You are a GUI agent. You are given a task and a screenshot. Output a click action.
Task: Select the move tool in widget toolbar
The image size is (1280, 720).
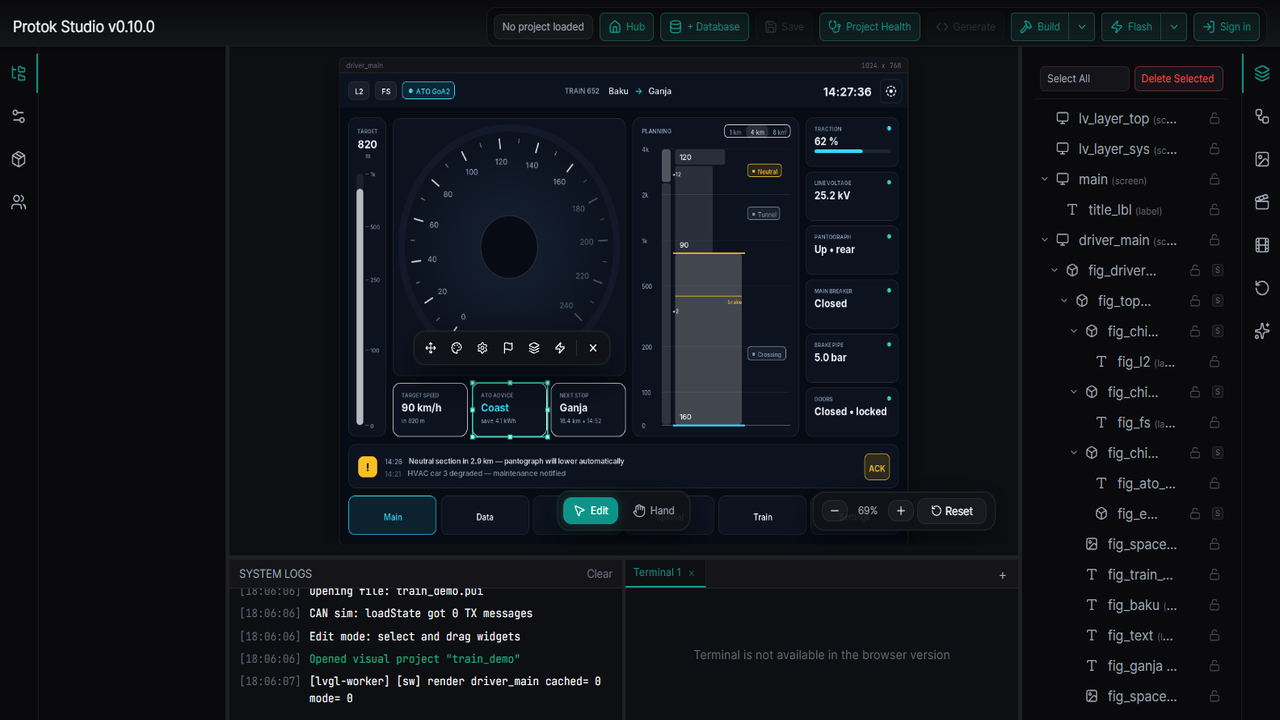point(430,348)
